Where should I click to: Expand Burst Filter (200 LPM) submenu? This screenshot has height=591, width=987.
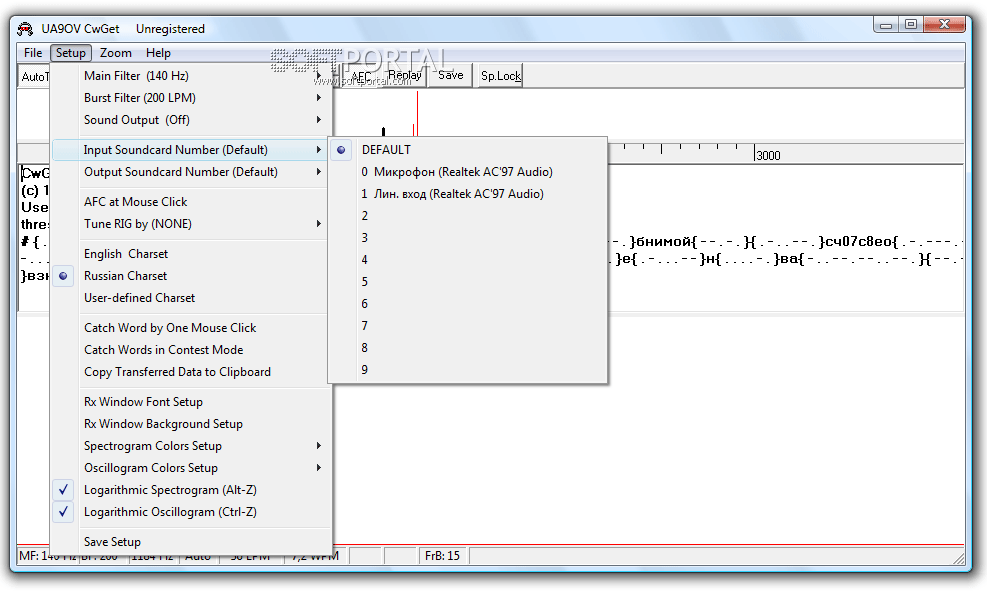point(191,98)
